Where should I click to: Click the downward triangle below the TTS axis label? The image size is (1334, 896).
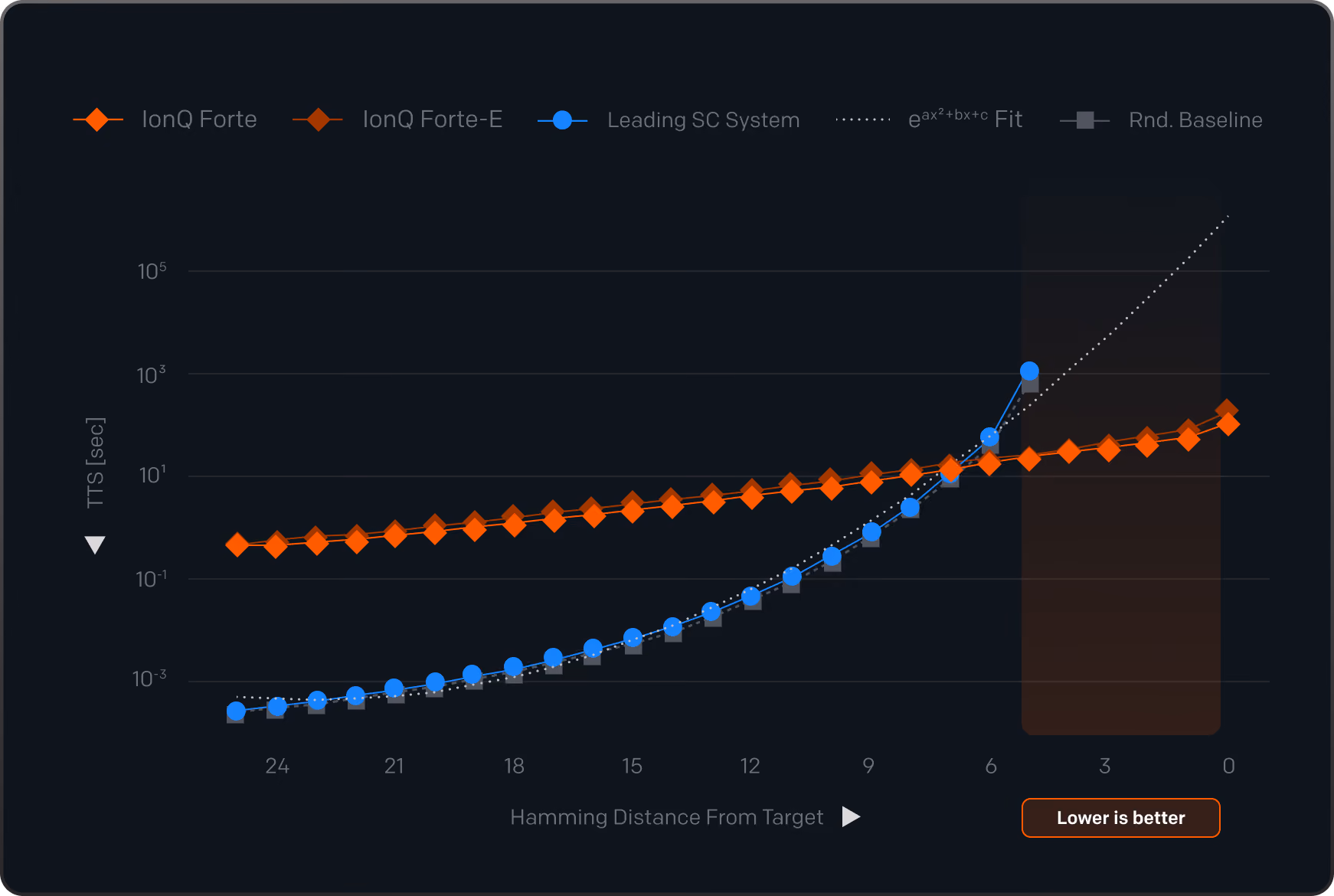coord(95,544)
